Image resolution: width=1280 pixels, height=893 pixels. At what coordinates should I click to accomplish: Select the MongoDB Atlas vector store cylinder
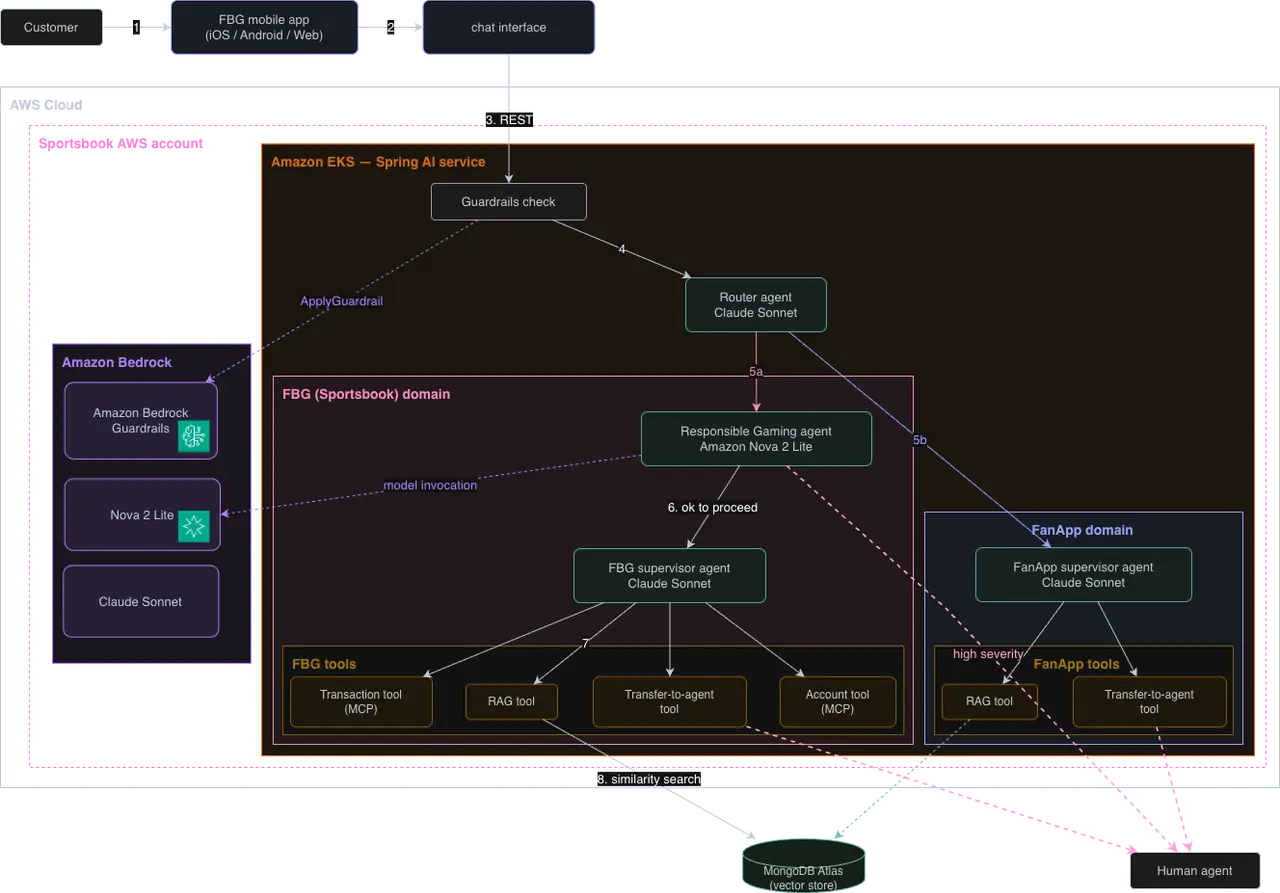pyautogui.click(x=803, y=865)
